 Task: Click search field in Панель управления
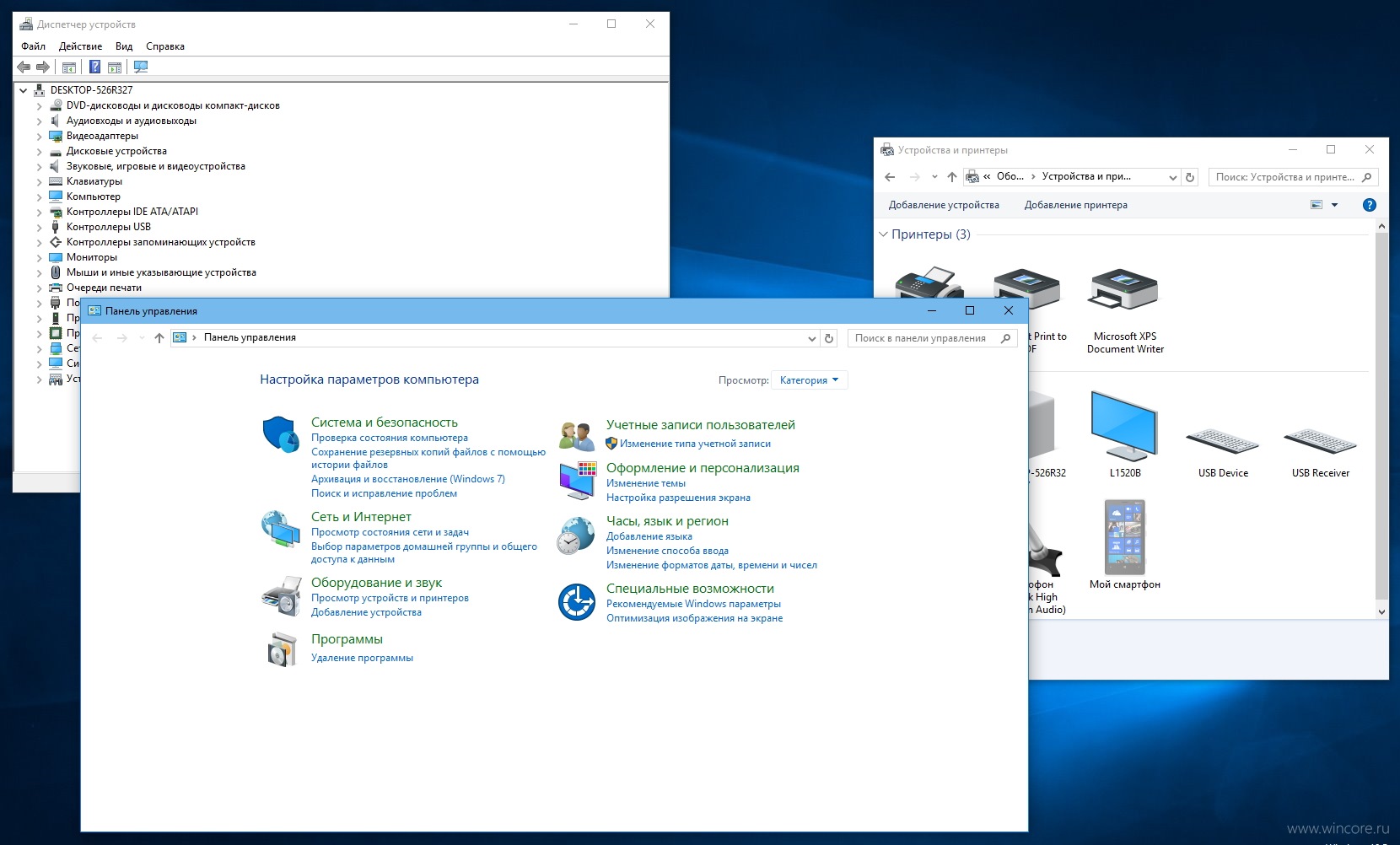(932, 338)
